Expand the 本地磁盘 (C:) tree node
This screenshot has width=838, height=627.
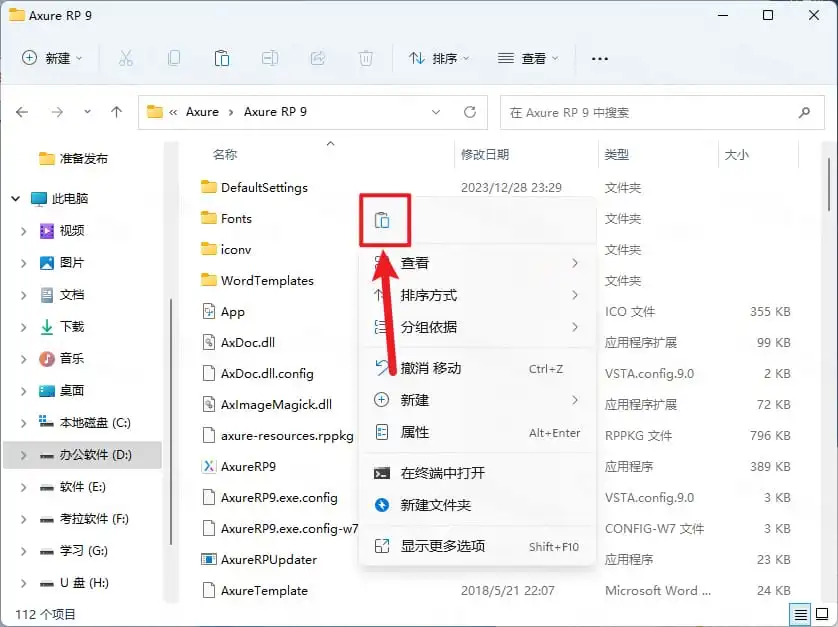(x=24, y=423)
